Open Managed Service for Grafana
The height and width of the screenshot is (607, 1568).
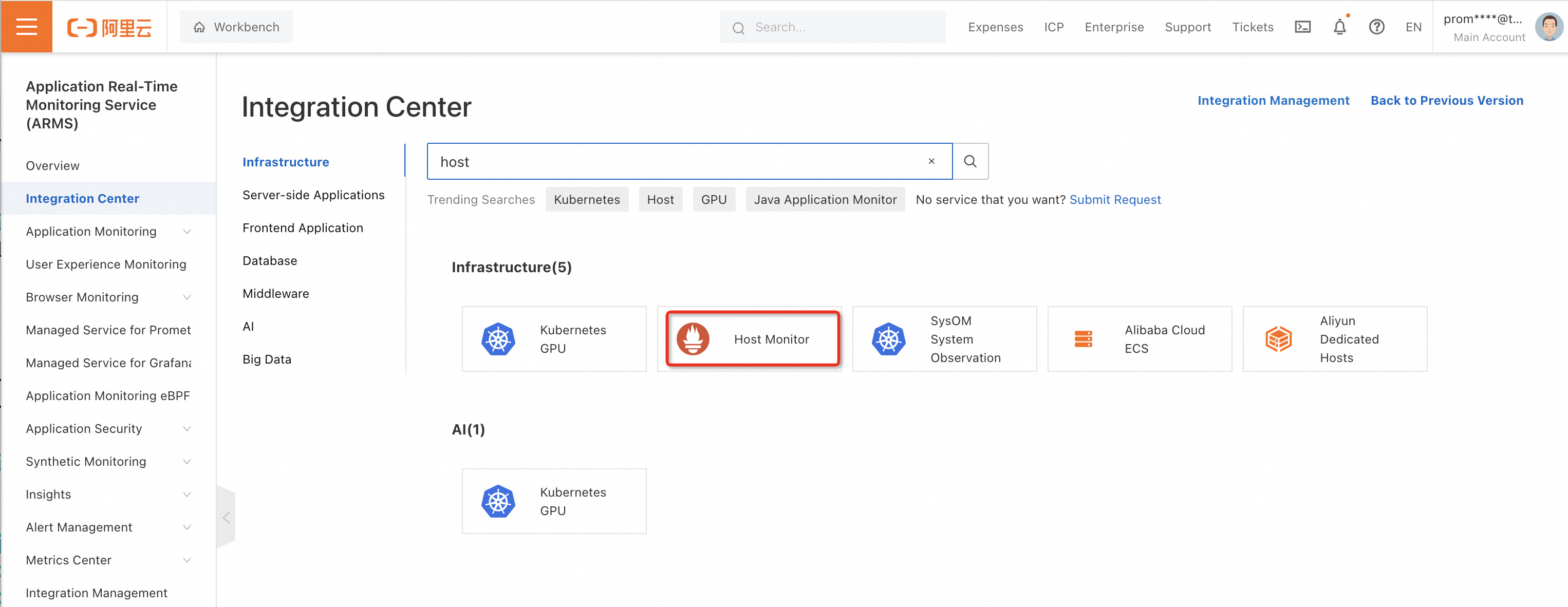(108, 363)
